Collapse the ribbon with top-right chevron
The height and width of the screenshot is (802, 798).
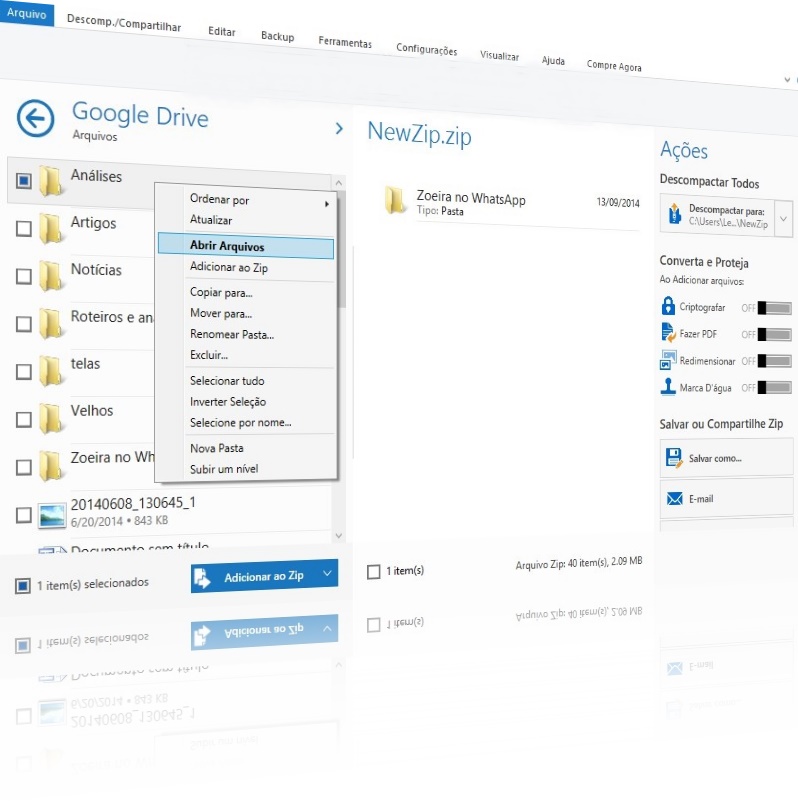coord(787,79)
